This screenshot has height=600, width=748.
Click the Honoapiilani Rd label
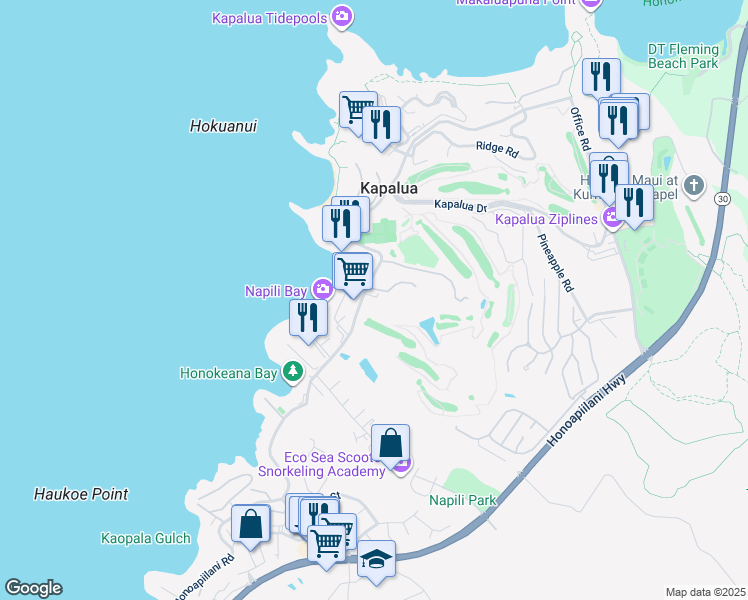tap(204, 577)
